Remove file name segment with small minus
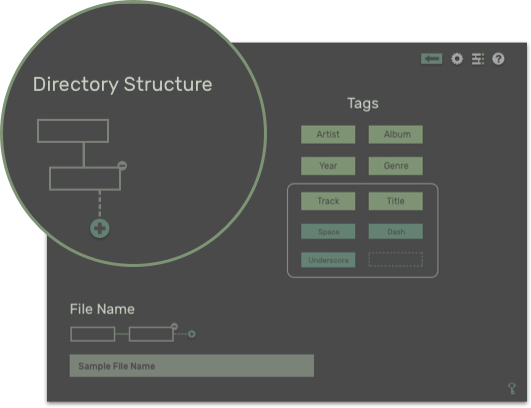 [174, 326]
